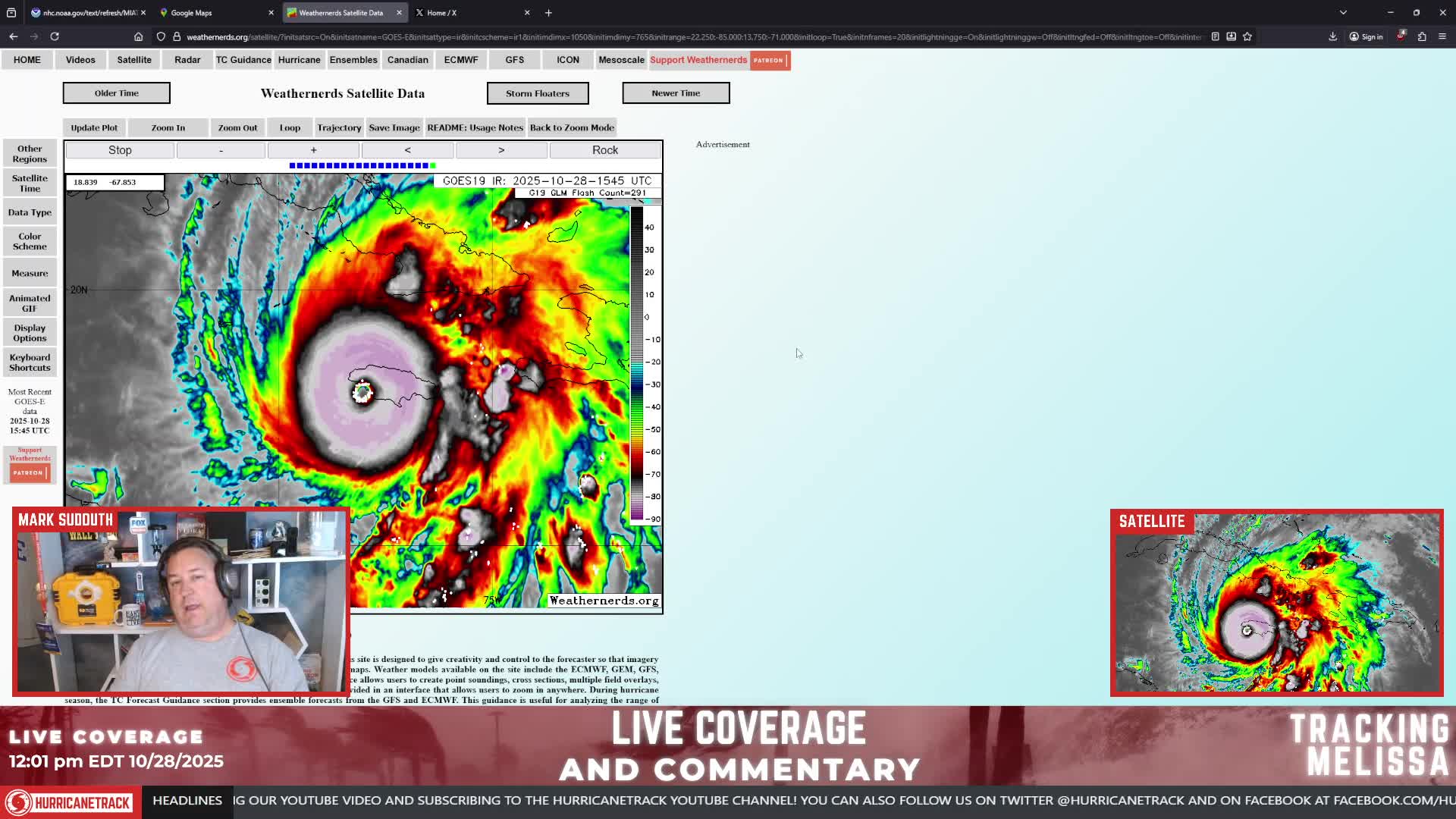Expand the Color Scheme options
The width and height of the screenshot is (1456, 819).
pos(30,241)
